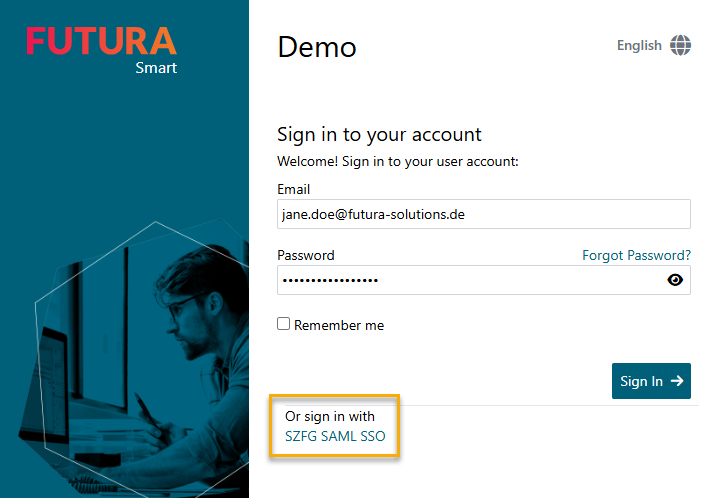Image resolution: width=717 pixels, height=498 pixels.
Task: Open the Forgot Password? link
Action: point(636,255)
